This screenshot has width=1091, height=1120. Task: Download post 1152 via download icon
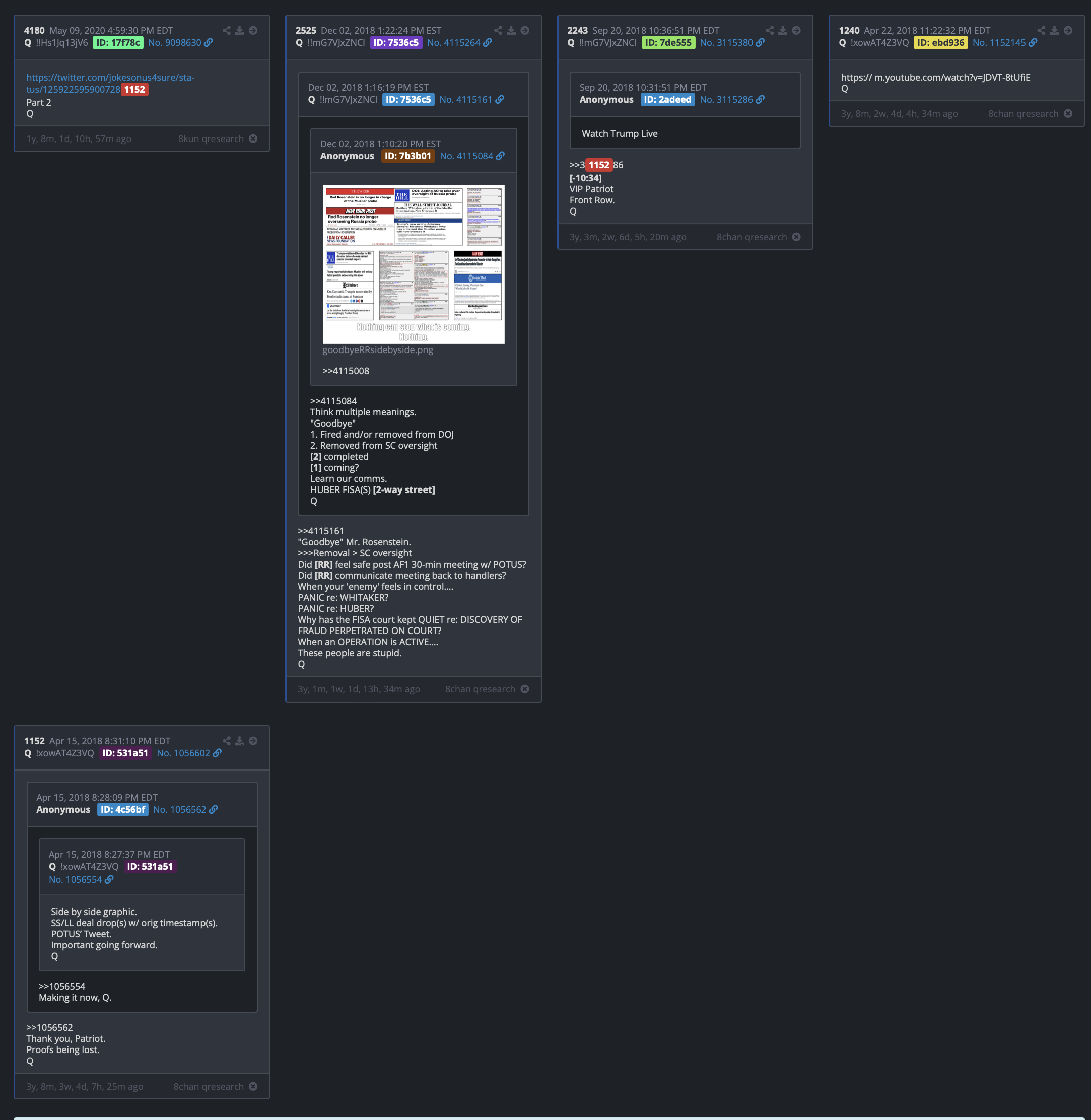240,741
